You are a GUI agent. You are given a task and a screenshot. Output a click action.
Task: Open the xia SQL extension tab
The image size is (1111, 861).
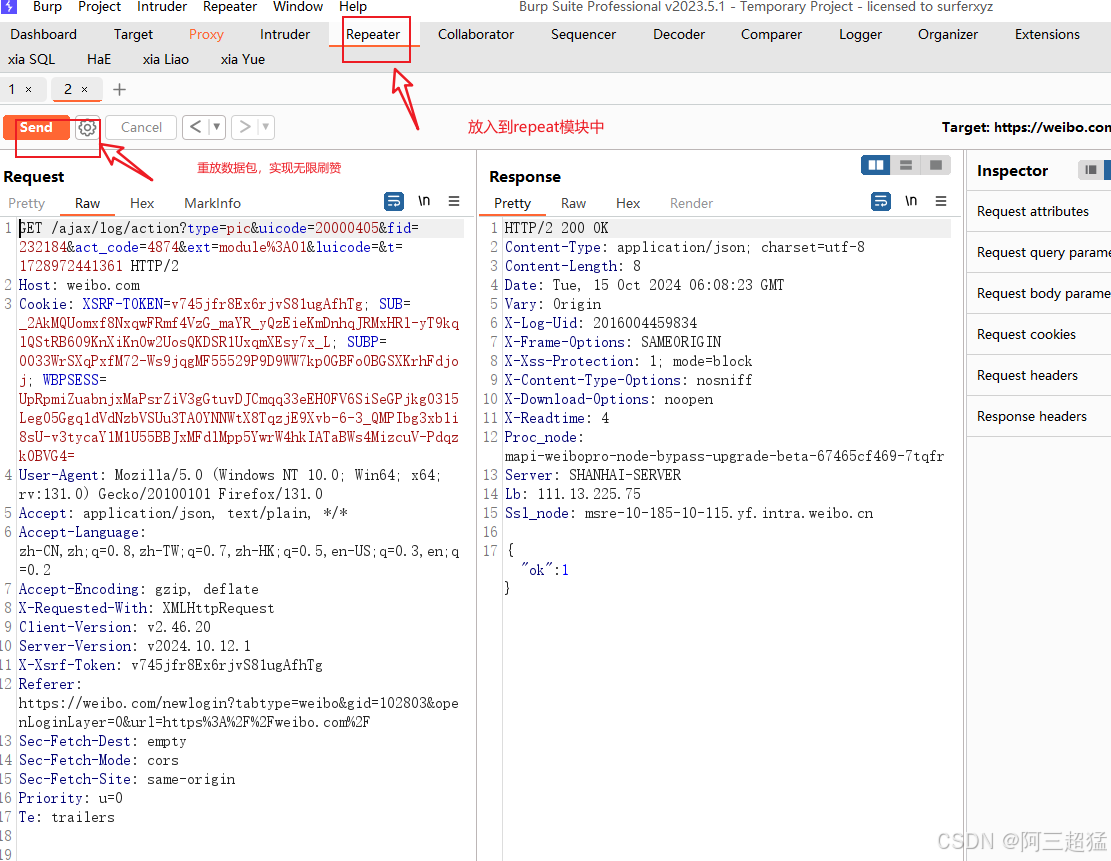(31, 60)
